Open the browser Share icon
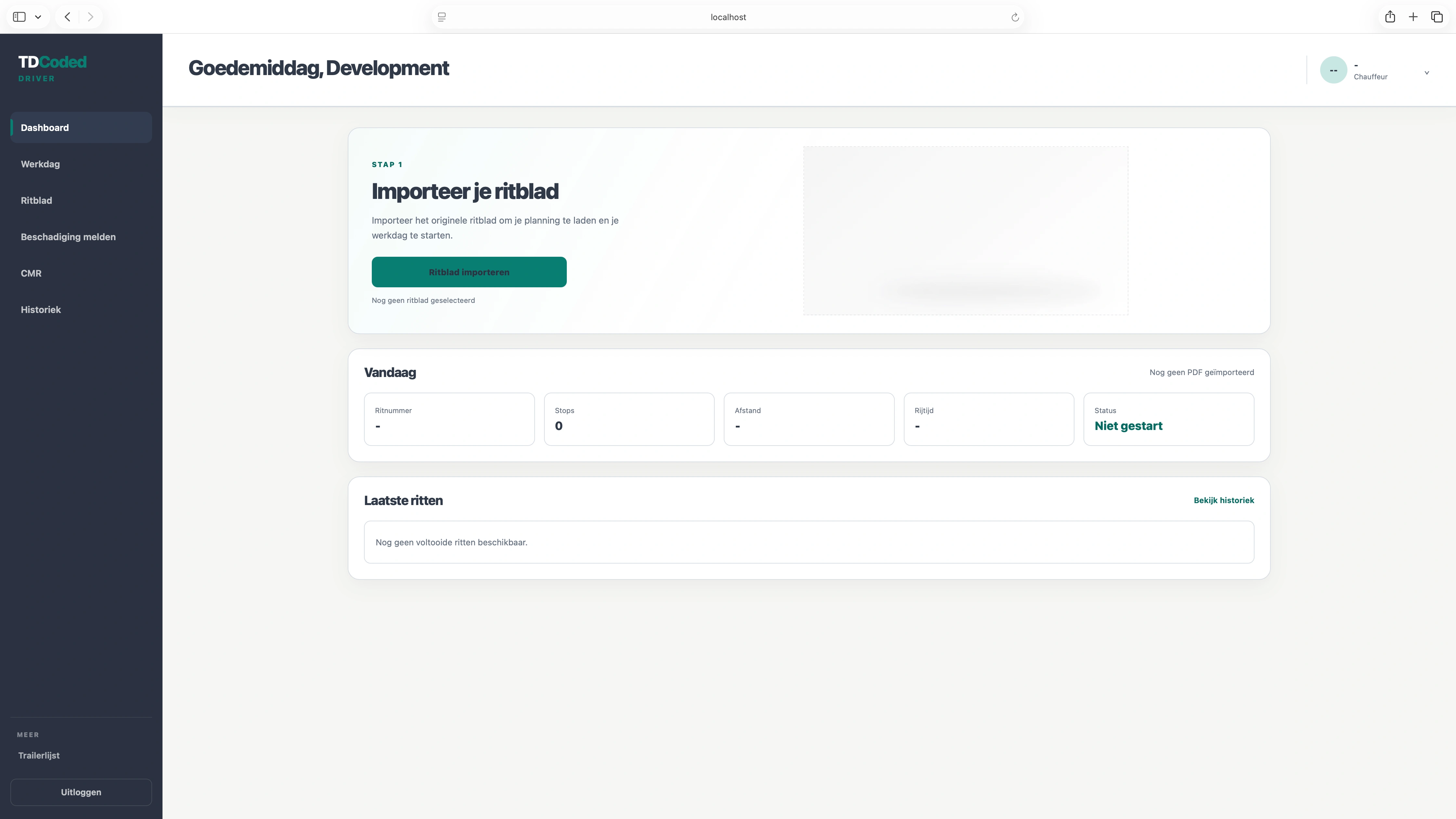Screen dimensions: 1456x819 pos(1390,17)
